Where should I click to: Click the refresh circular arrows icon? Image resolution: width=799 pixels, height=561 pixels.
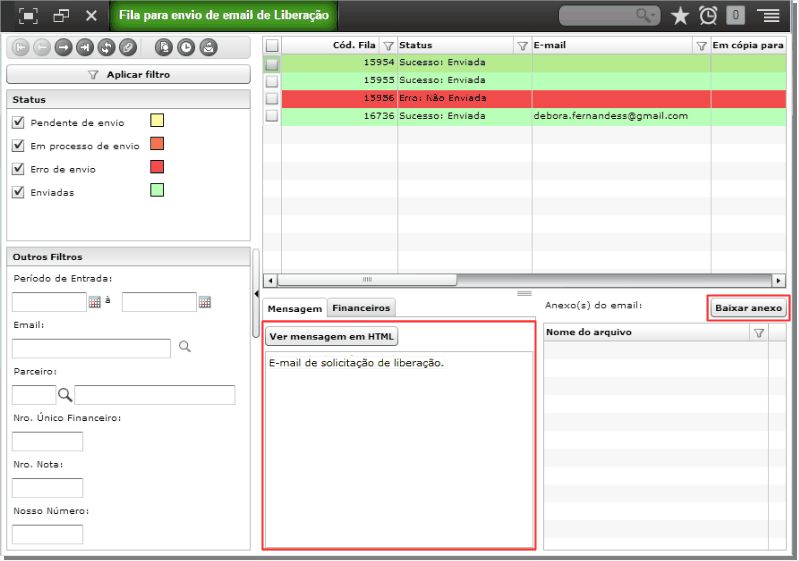pos(106,47)
